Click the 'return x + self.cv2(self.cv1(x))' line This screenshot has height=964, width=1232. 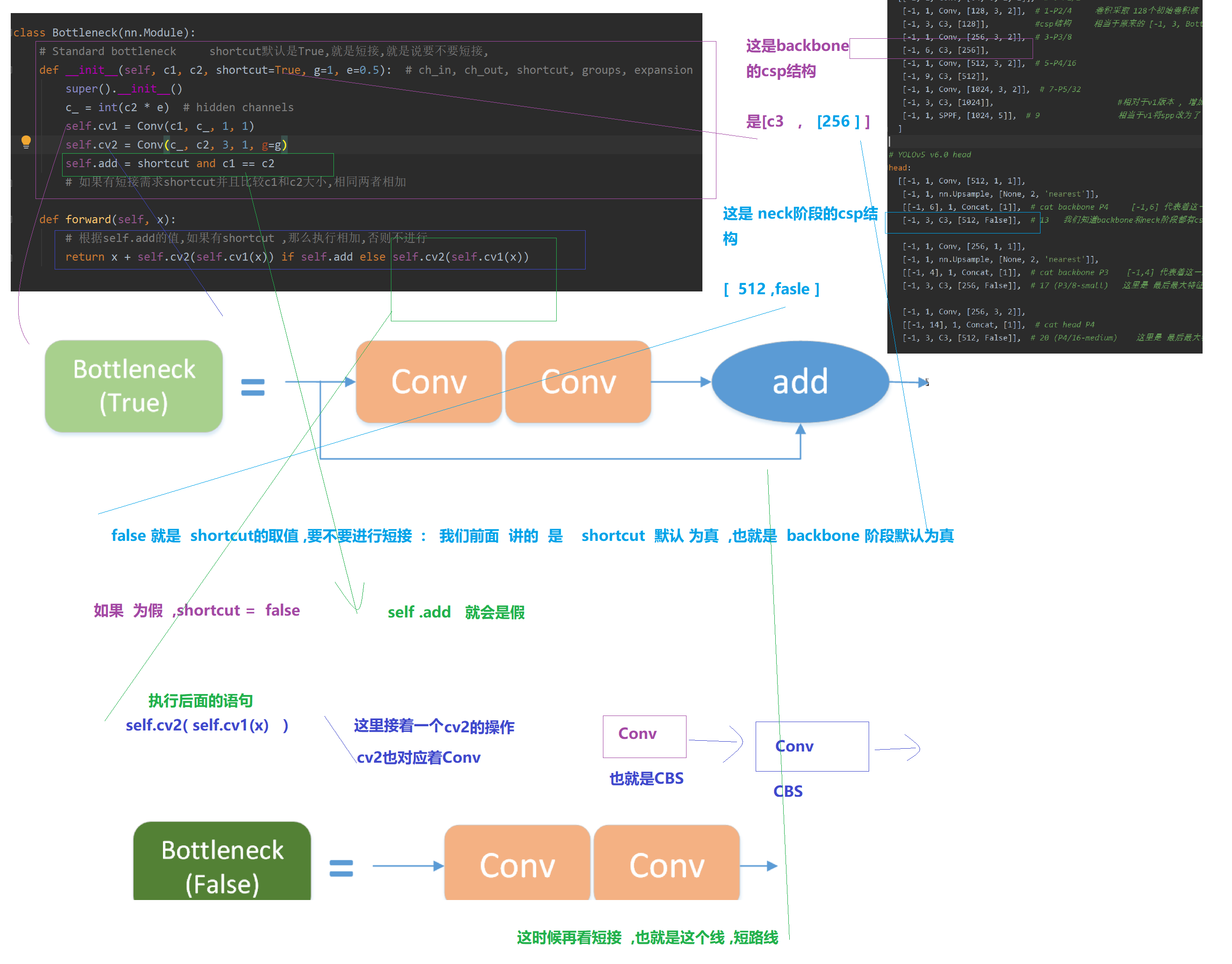click(297, 256)
